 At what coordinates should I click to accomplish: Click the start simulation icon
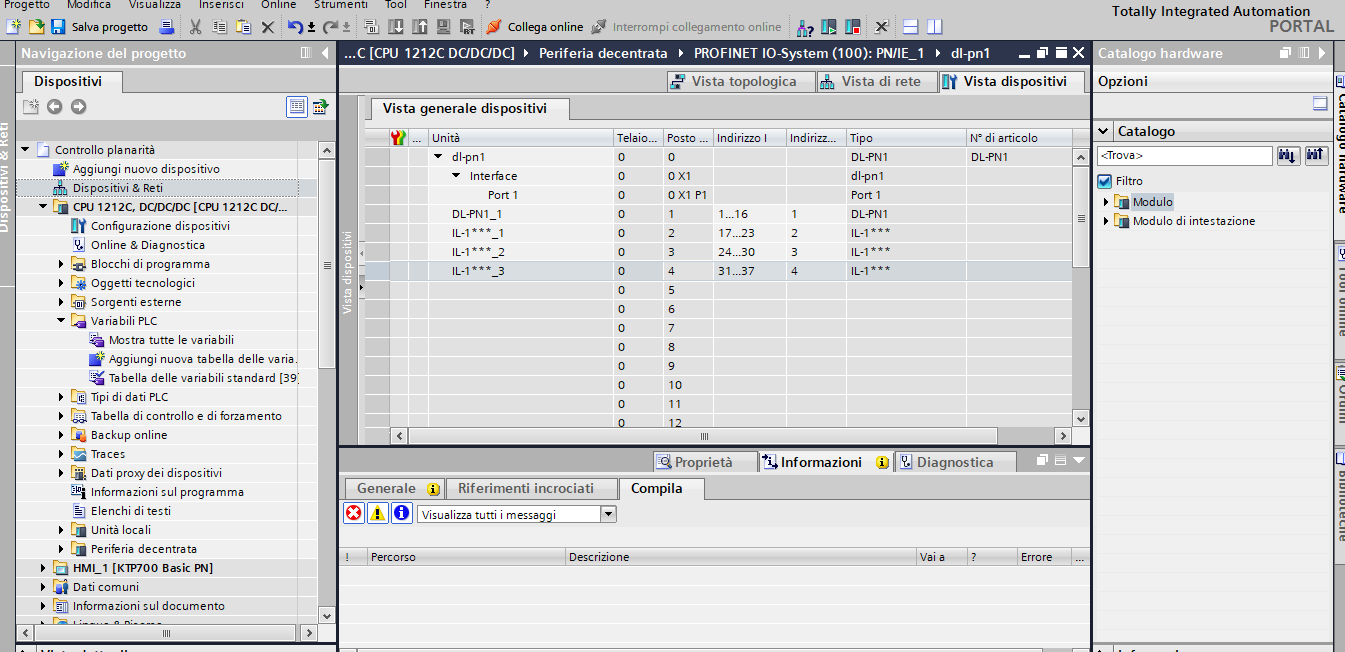point(443,27)
